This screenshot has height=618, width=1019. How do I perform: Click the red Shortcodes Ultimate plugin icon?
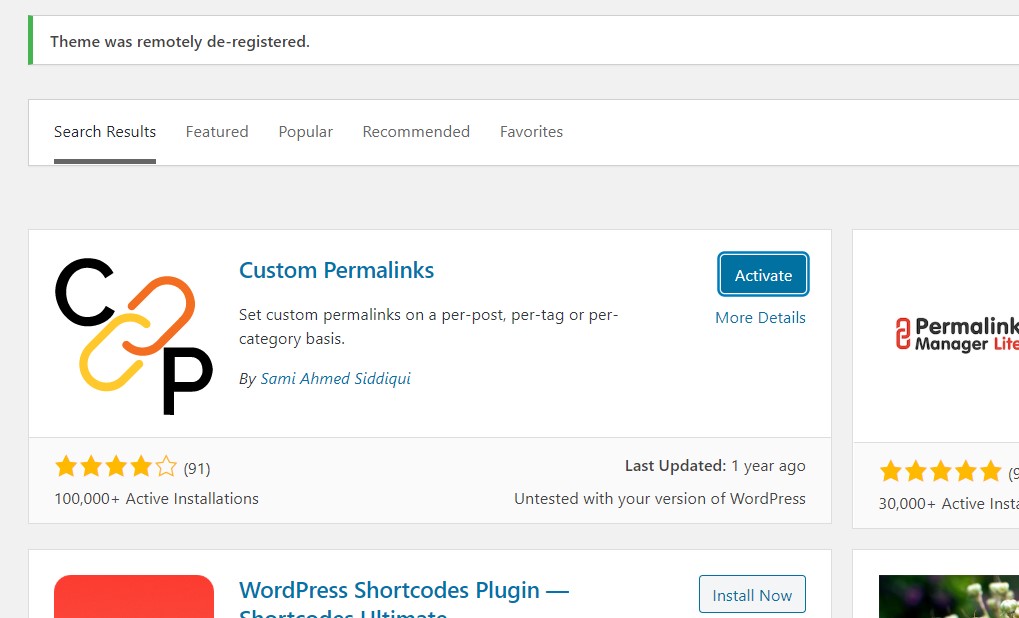133,596
